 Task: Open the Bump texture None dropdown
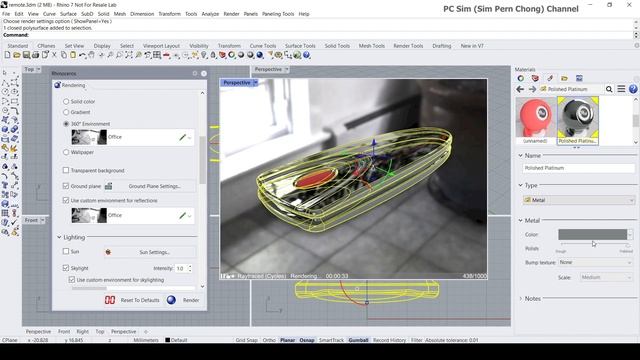pyautogui.click(x=596, y=262)
